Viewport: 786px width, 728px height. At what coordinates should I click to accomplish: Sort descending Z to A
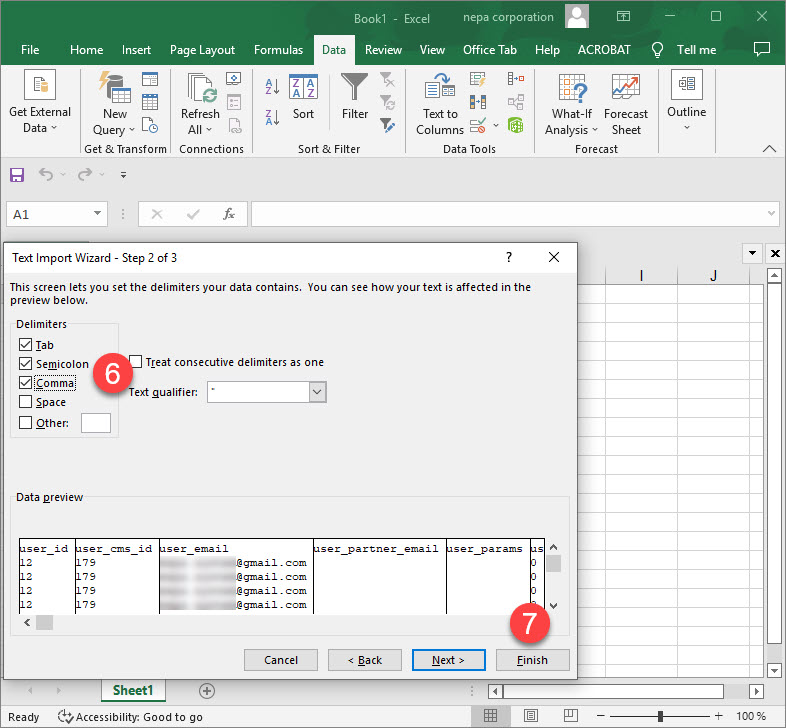[x=272, y=117]
